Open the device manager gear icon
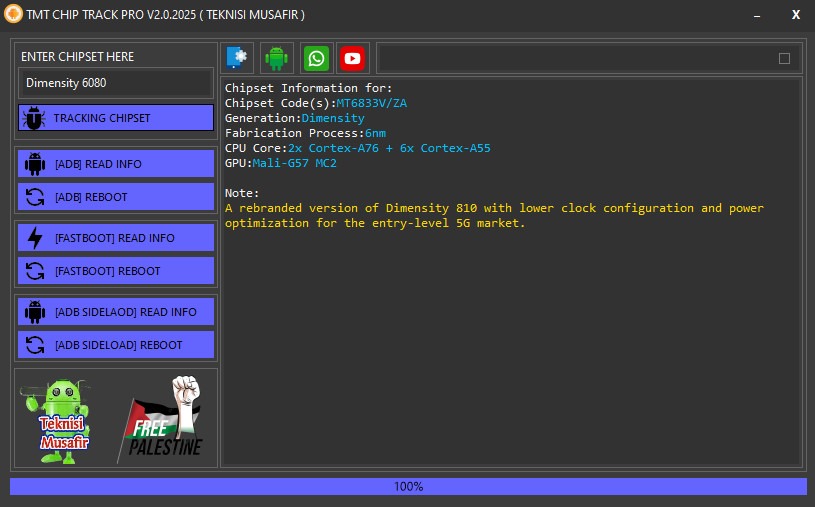This screenshot has height=507, width=815. [237, 58]
